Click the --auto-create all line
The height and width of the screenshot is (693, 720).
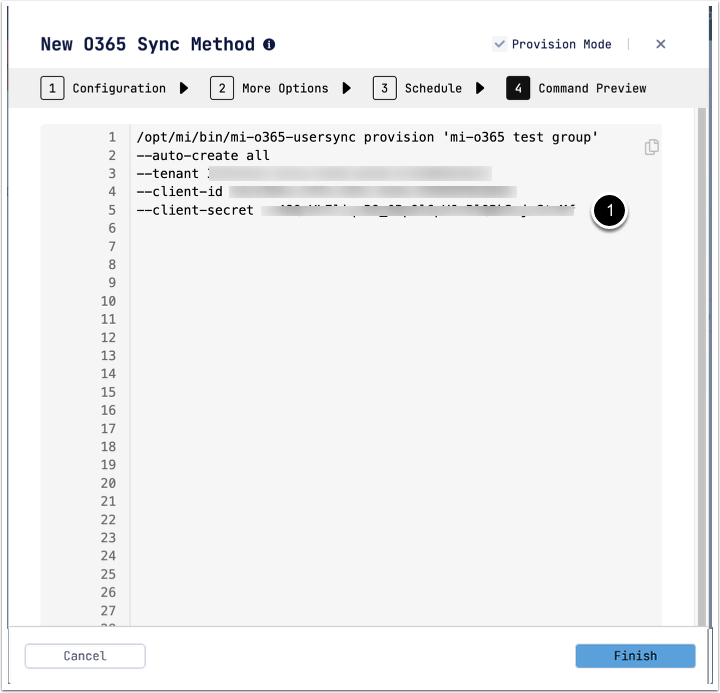coord(203,156)
